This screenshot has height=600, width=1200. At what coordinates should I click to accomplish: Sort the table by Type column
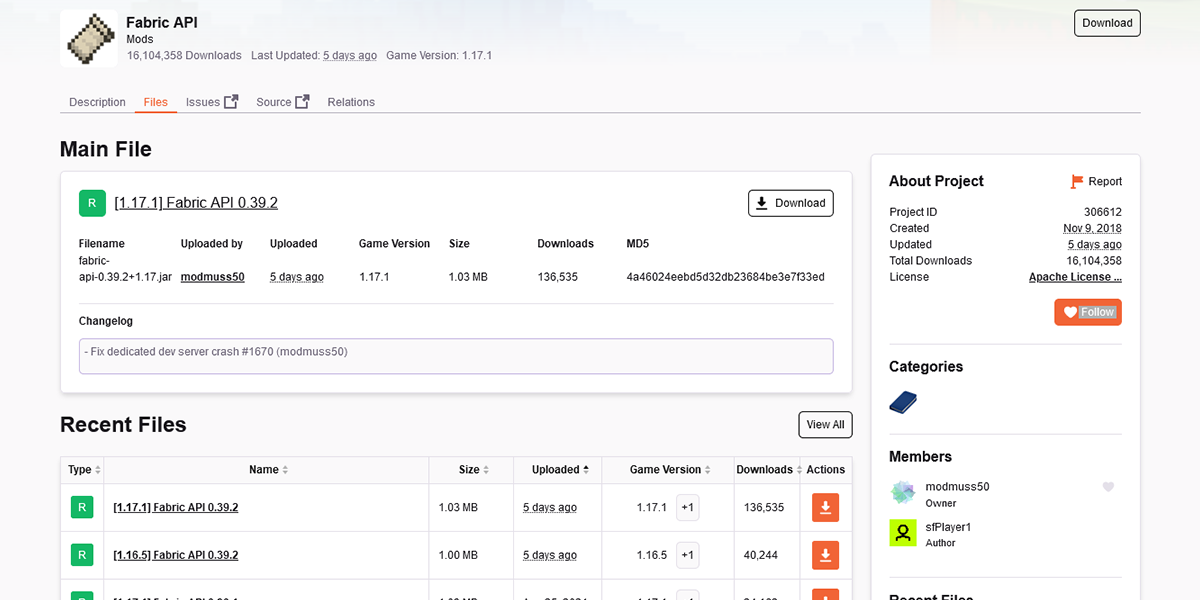point(82,470)
